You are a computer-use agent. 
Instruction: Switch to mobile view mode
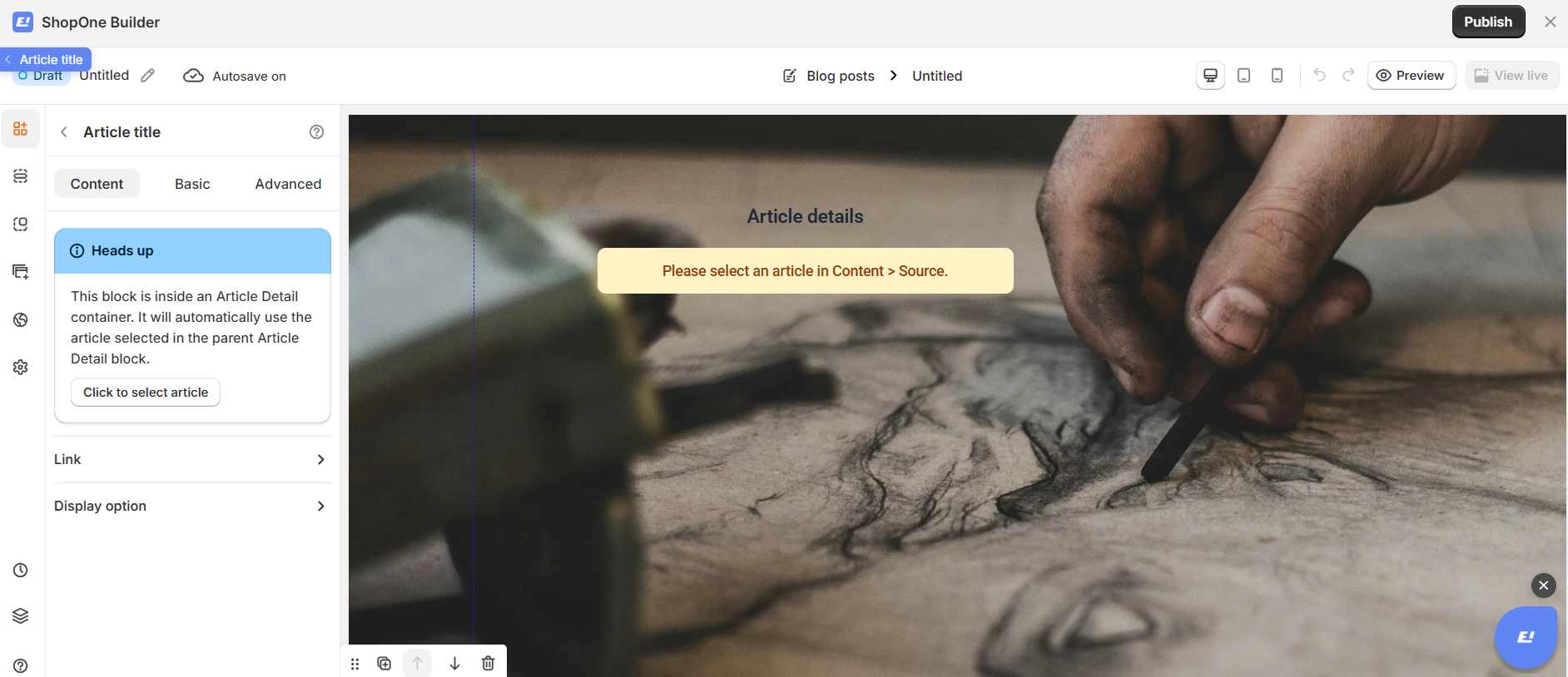(x=1277, y=76)
